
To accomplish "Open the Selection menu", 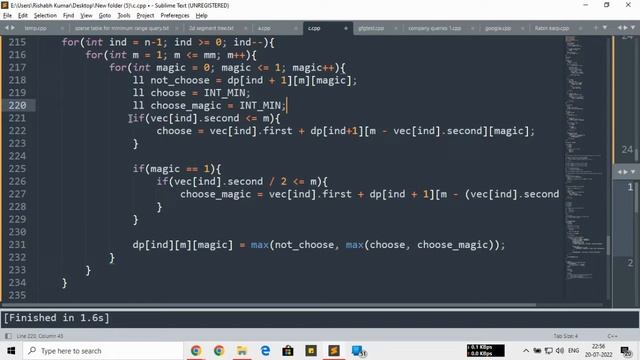I will coord(45,16).
